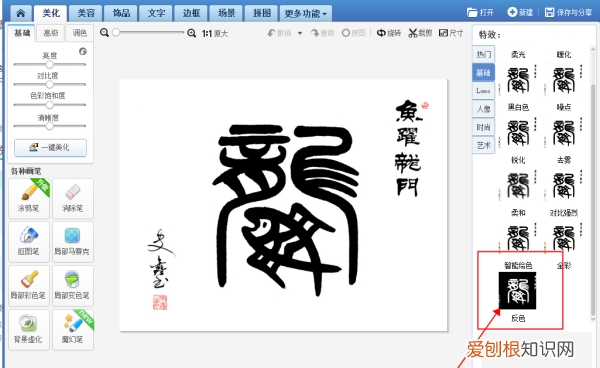Open the dropdown arrow beside 撤销
This screenshot has height=368, width=600.
[x=300, y=33]
